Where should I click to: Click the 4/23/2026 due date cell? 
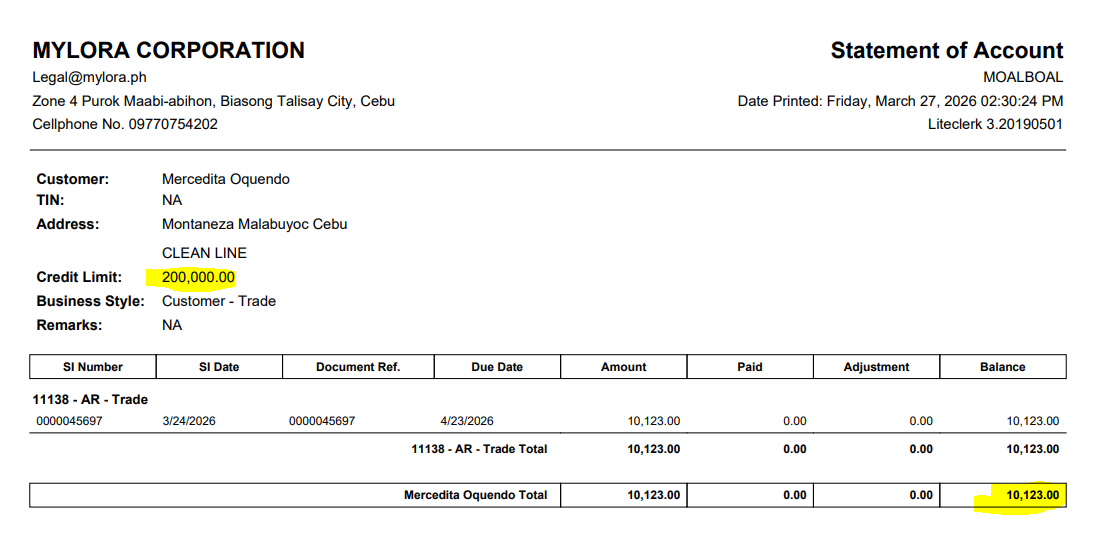click(467, 421)
